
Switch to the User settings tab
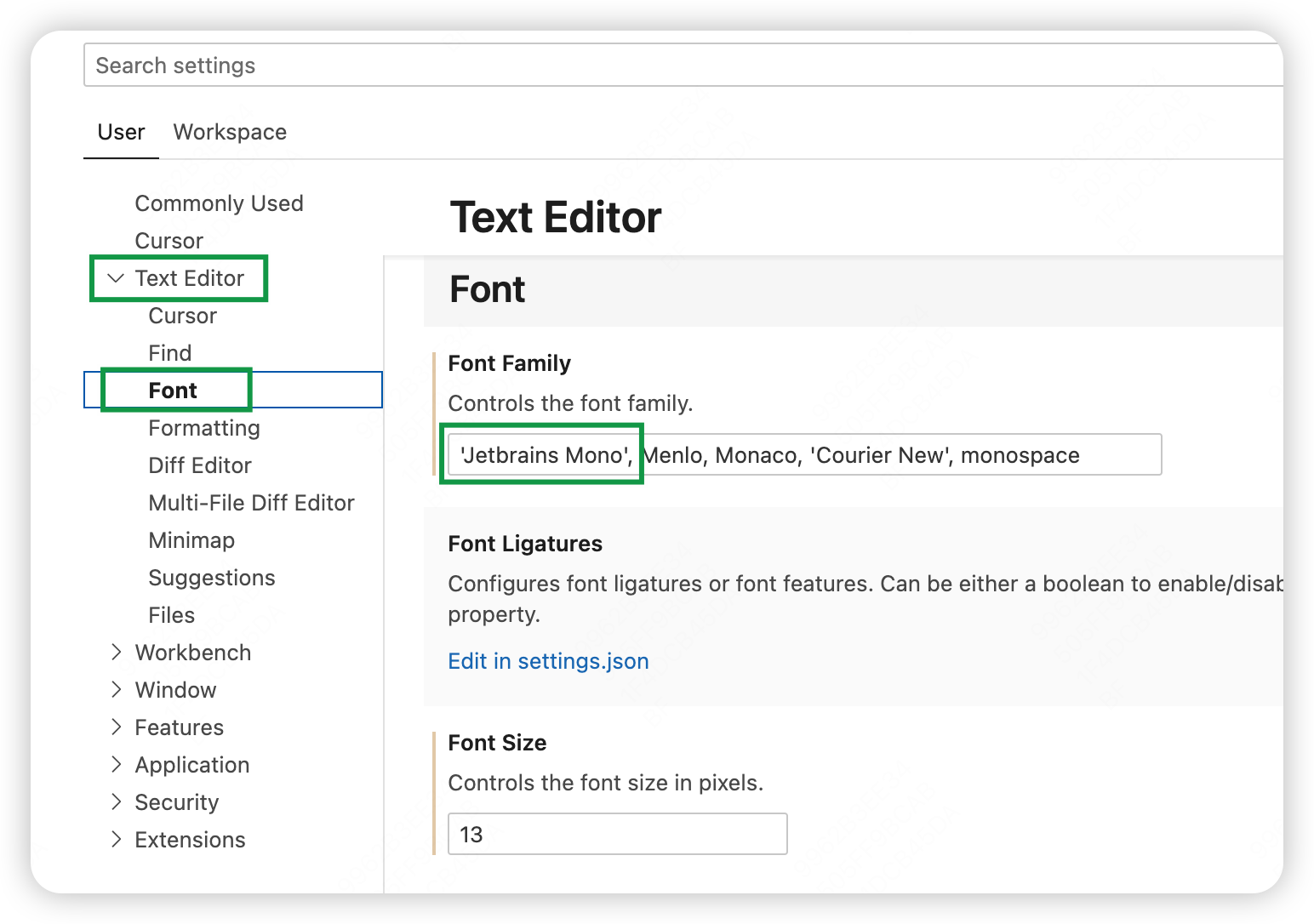[x=121, y=132]
